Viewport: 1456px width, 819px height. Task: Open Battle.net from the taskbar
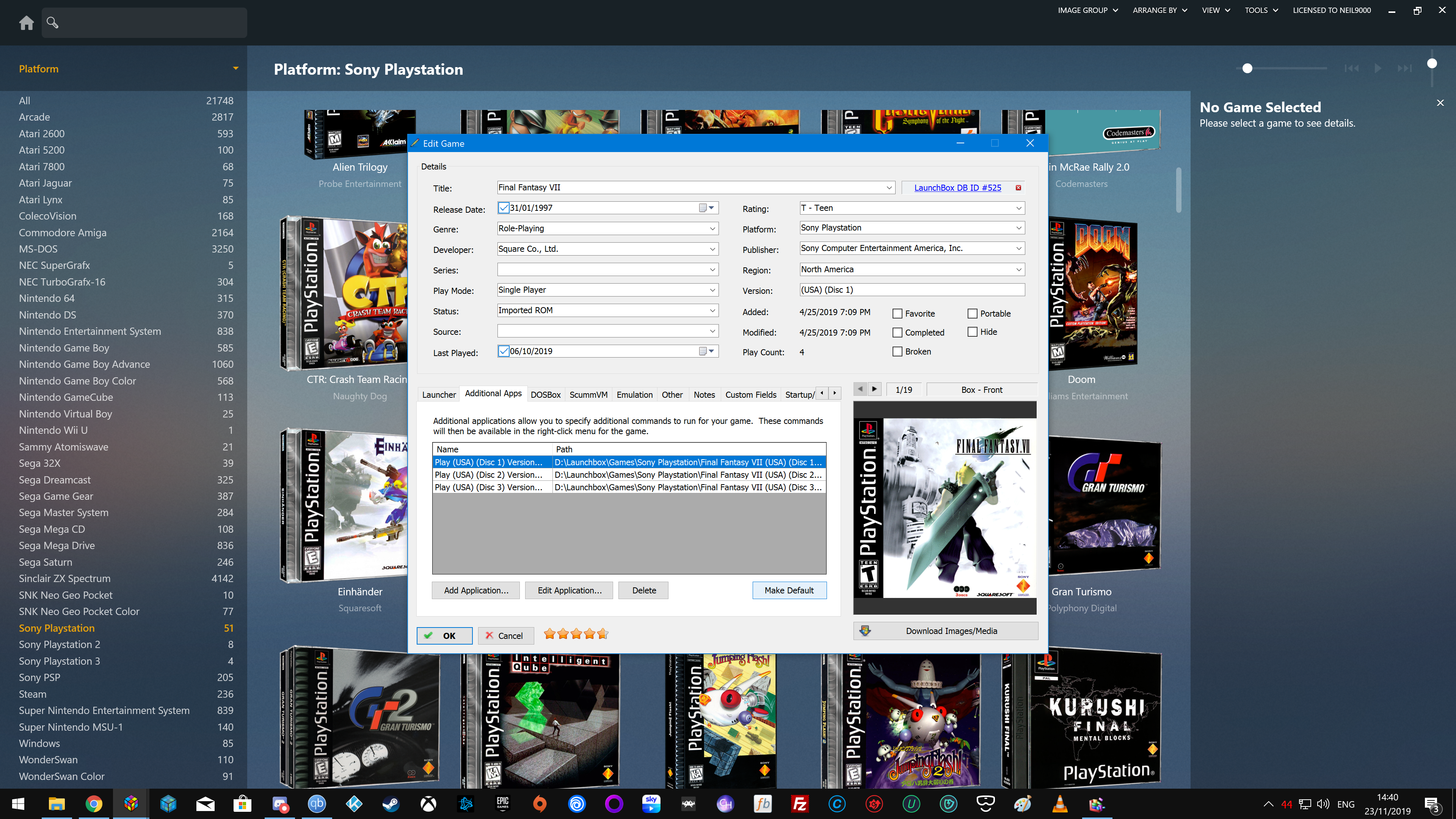point(466,804)
